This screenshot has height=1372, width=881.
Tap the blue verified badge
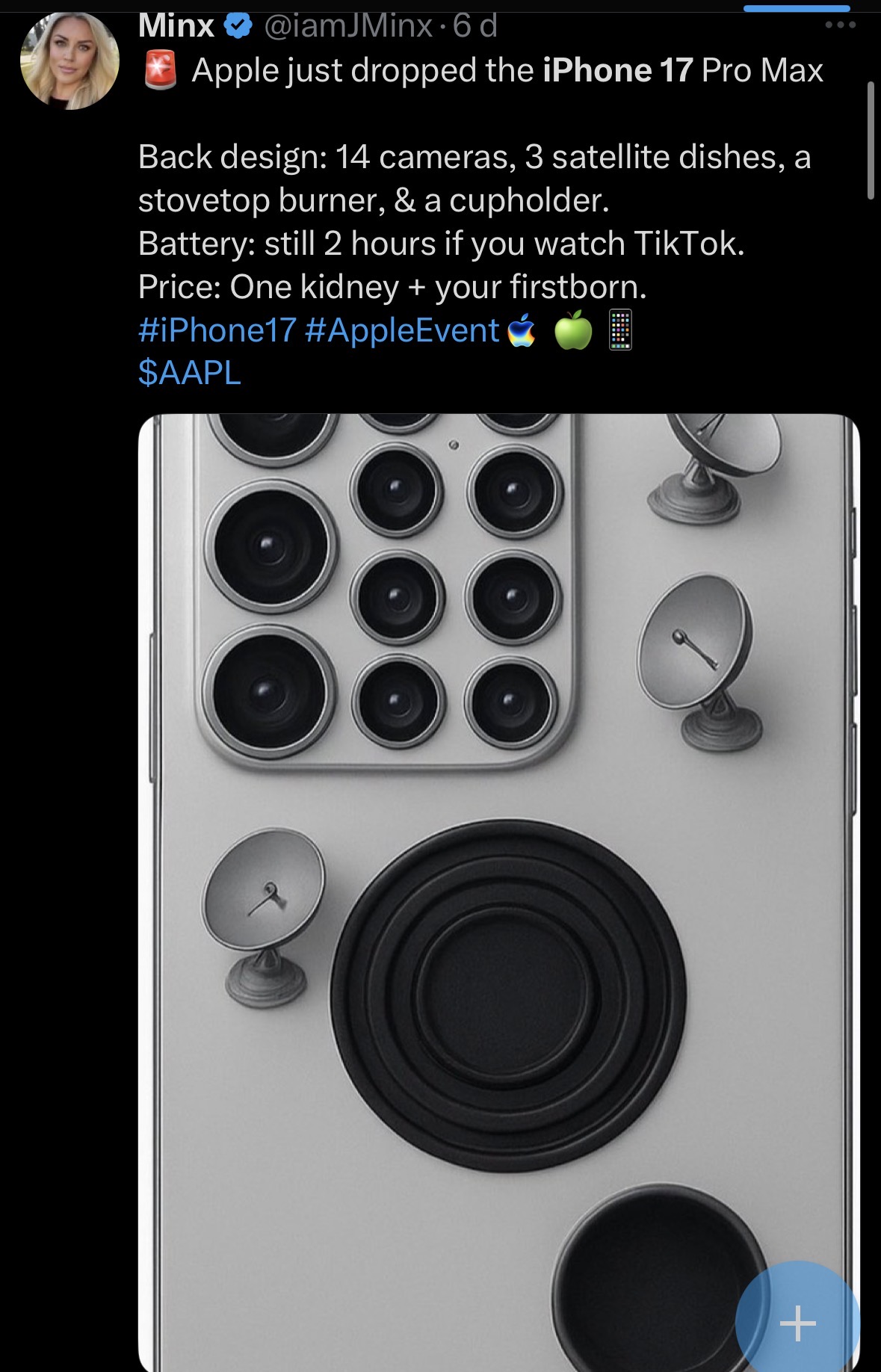point(238,26)
